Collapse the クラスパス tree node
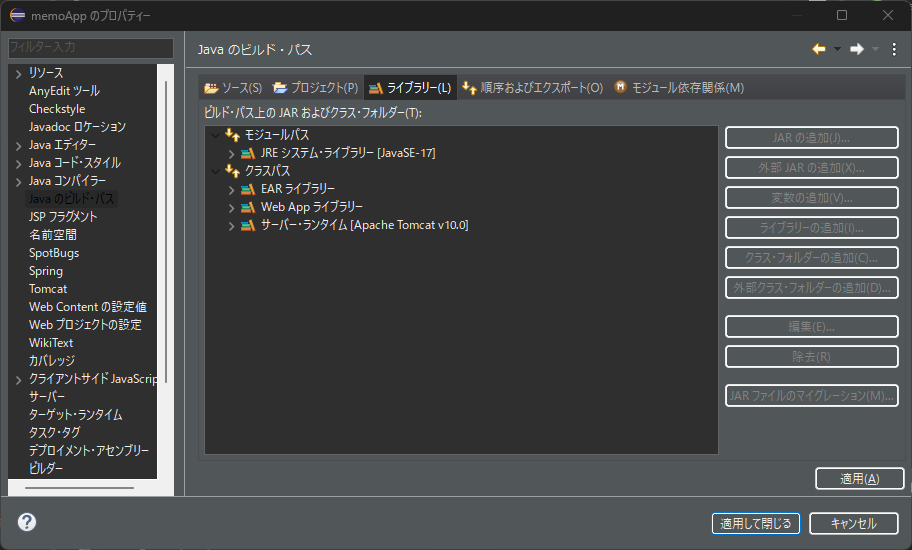The width and height of the screenshot is (912, 550). click(x=215, y=171)
